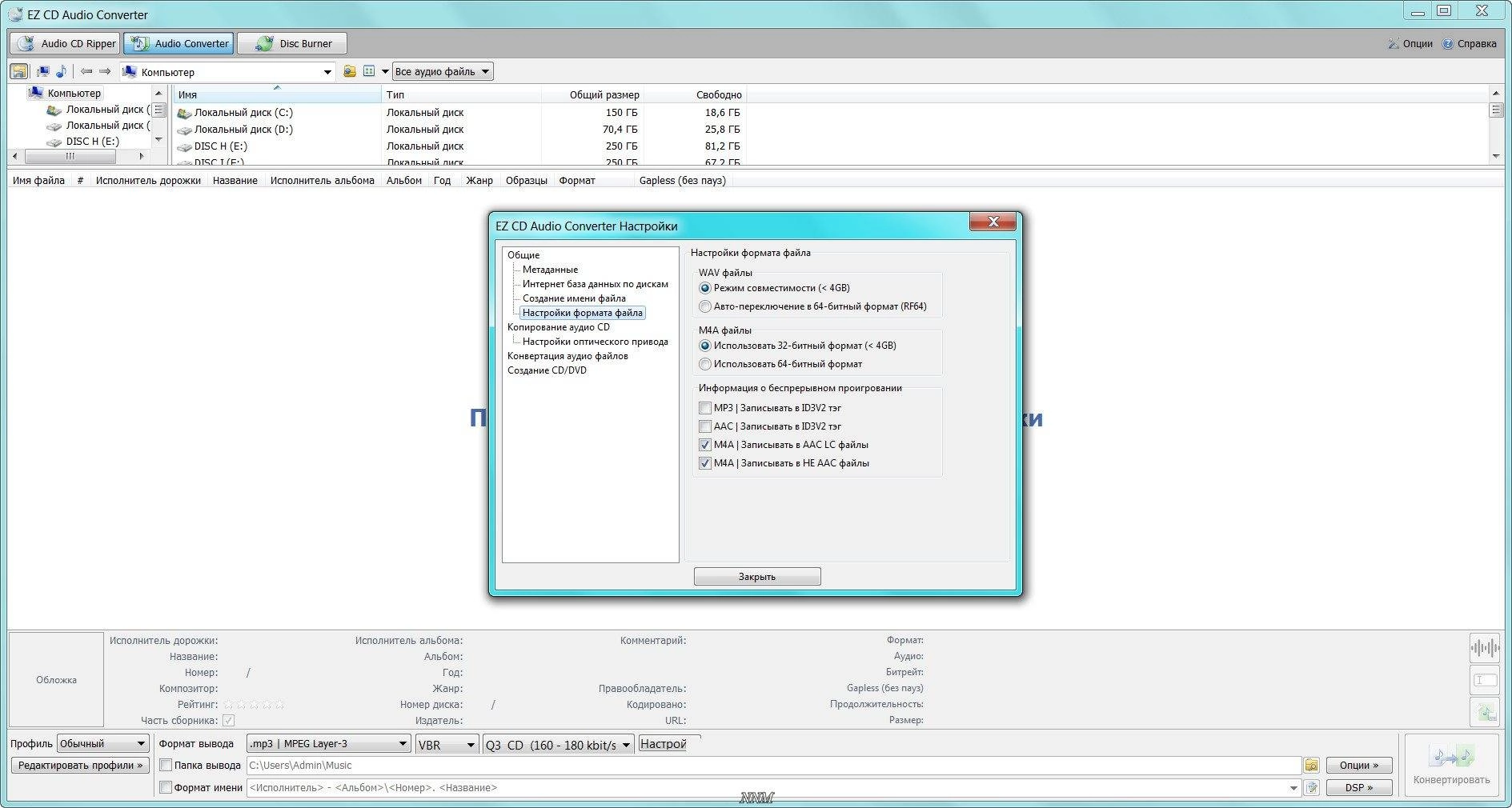Toggle the Формат имени checkbox

[166, 787]
